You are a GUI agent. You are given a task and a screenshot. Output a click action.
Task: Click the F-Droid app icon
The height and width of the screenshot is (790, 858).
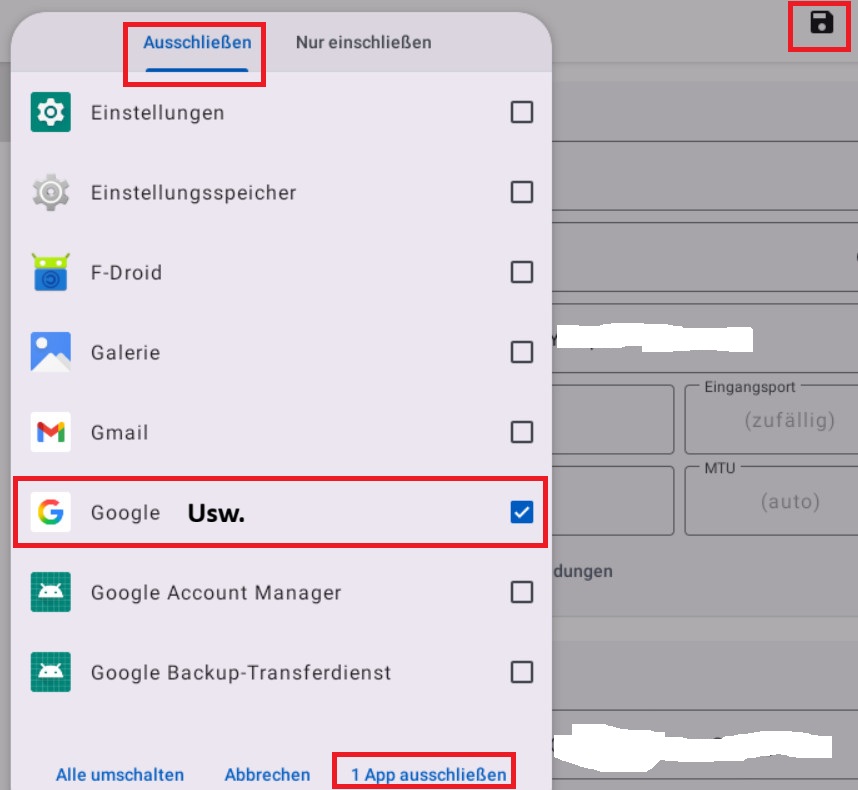pyautogui.click(x=50, y=272)
